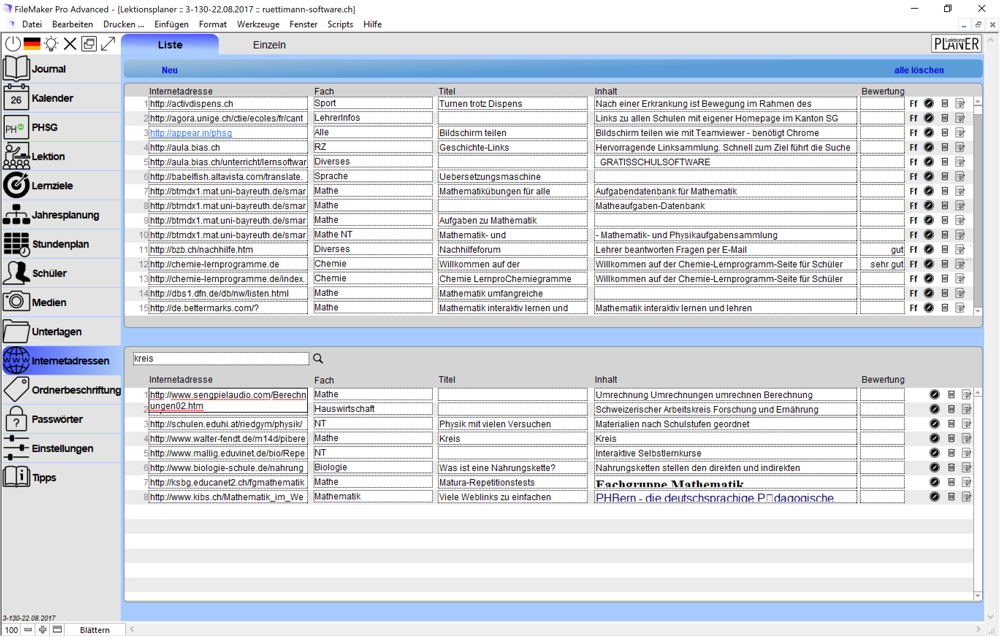1000x637 pixels.
Task: Open the Fenster menu
Action: pyautogui.click(x=303, y=24)
